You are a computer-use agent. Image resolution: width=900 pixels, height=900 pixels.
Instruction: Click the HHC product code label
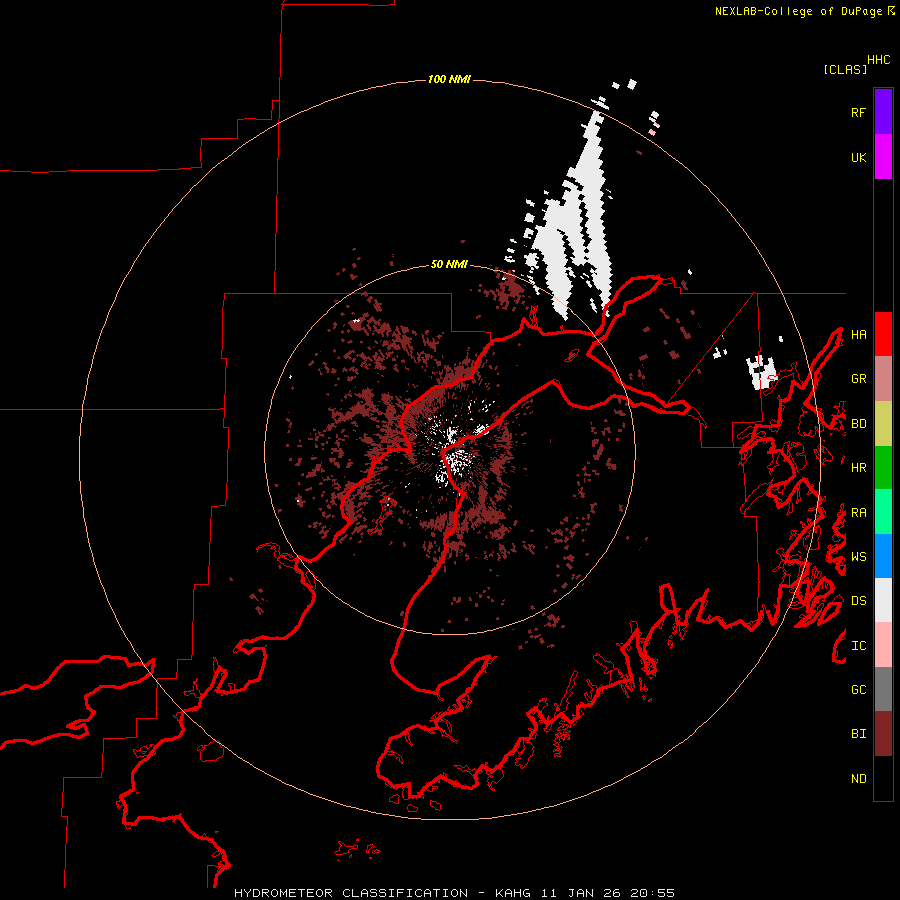[879, 60]
